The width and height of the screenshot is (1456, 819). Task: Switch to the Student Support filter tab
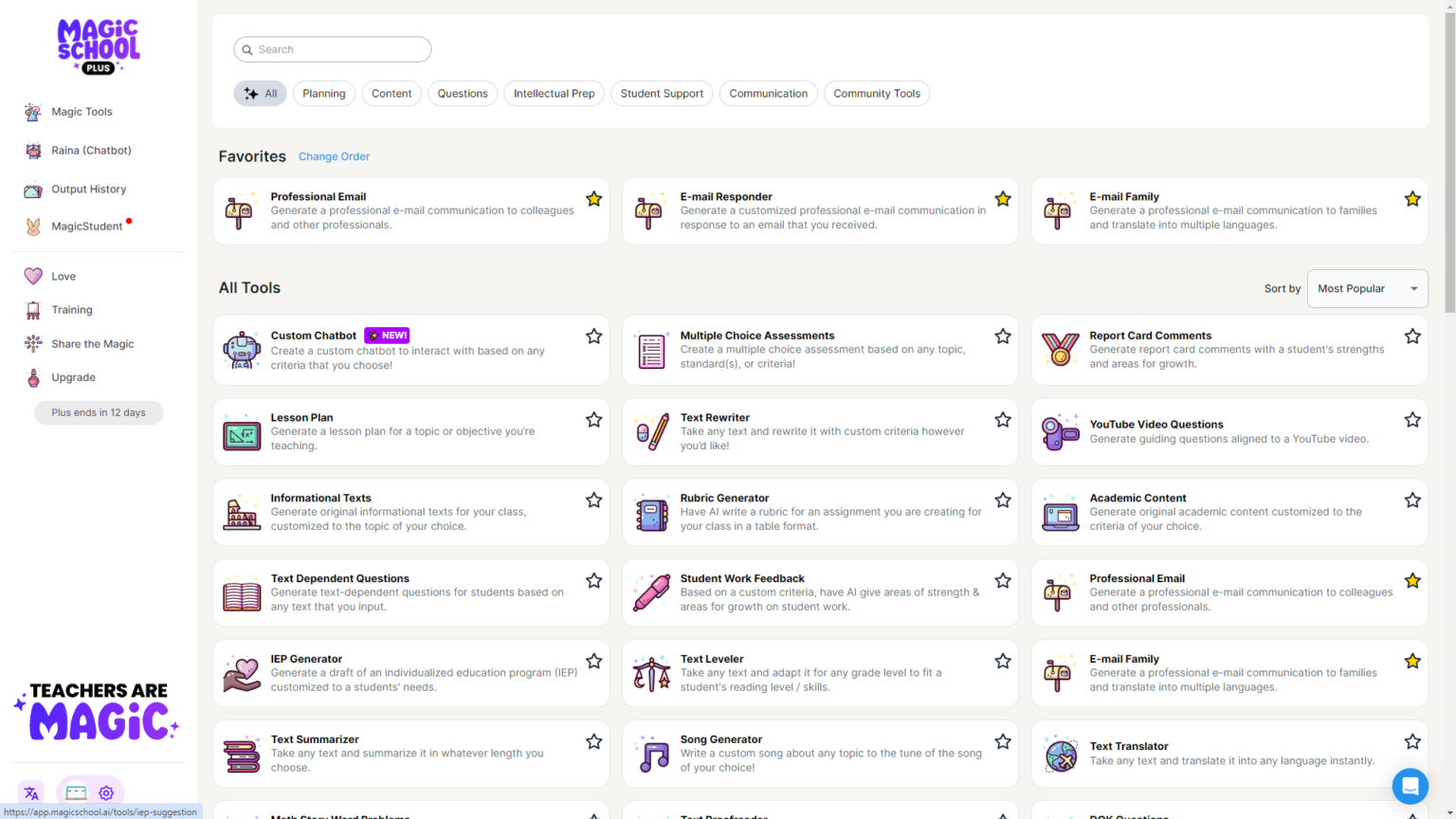click(x=662, y=94)
